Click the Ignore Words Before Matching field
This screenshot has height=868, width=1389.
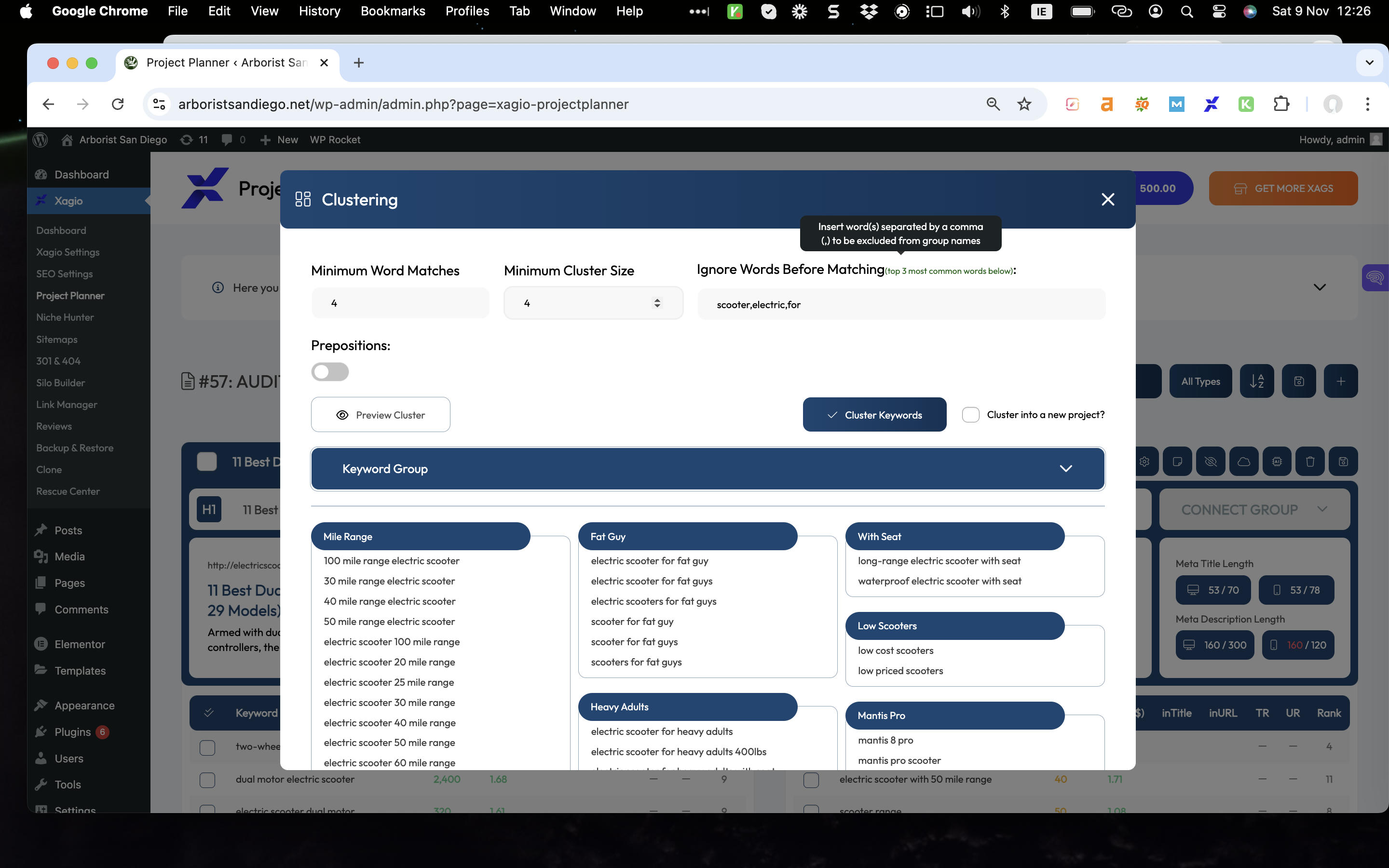tap(901, 304)
